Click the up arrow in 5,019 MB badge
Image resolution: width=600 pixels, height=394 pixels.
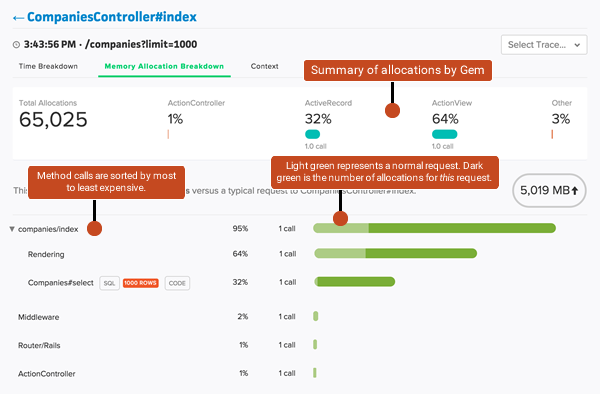pos(575,190)
